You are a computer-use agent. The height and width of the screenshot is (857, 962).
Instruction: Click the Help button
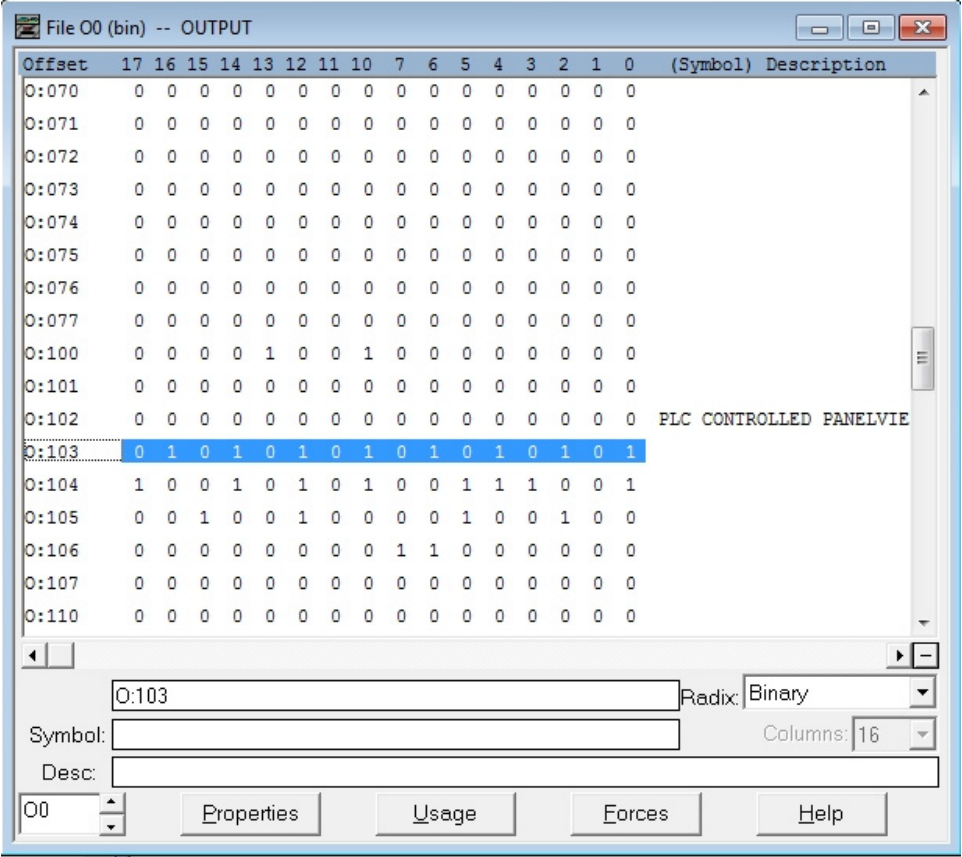pos(822,813)
